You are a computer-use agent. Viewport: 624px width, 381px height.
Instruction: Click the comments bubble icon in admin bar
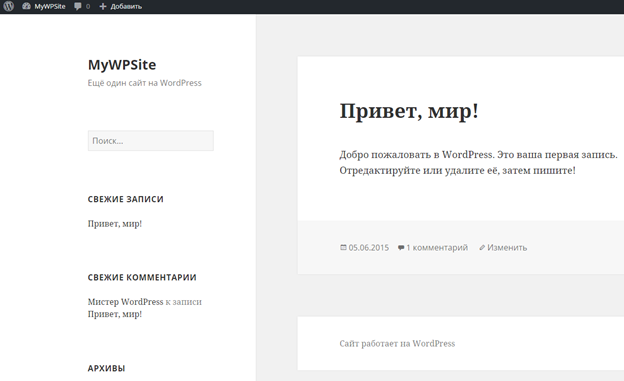pyautogui.click(x=78, y=6)
